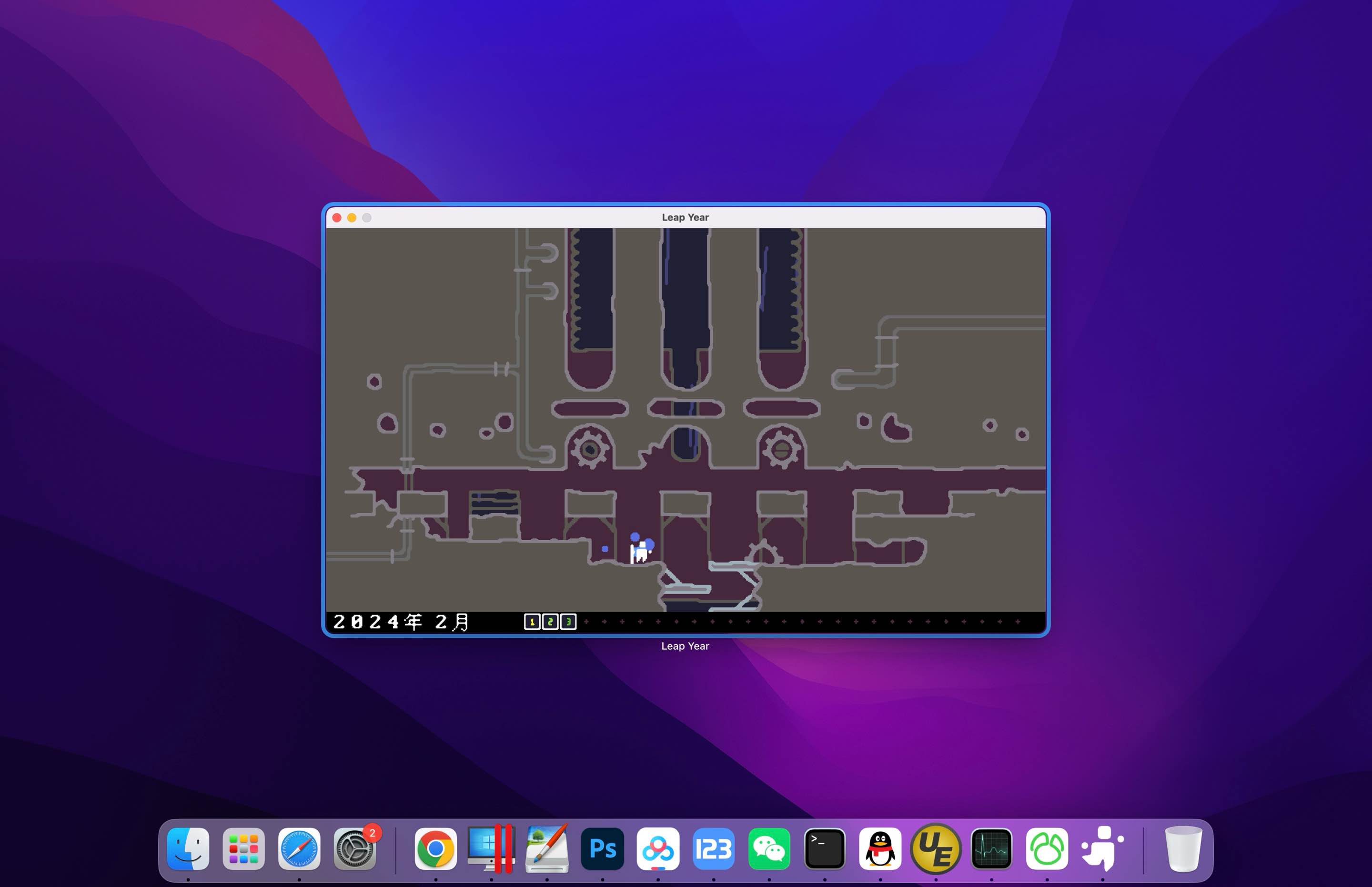Open the Trash in the Dock
Image resolution: width=1372 pixels, height=887 pixels.
(x=1183, y=848)
